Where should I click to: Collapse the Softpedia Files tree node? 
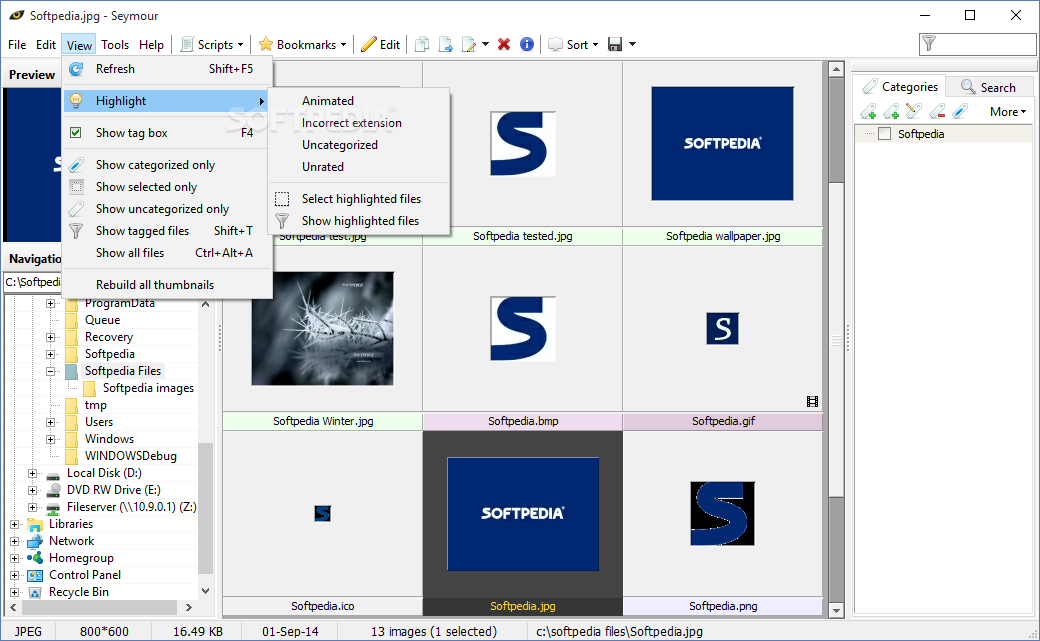tap(50, 372)
